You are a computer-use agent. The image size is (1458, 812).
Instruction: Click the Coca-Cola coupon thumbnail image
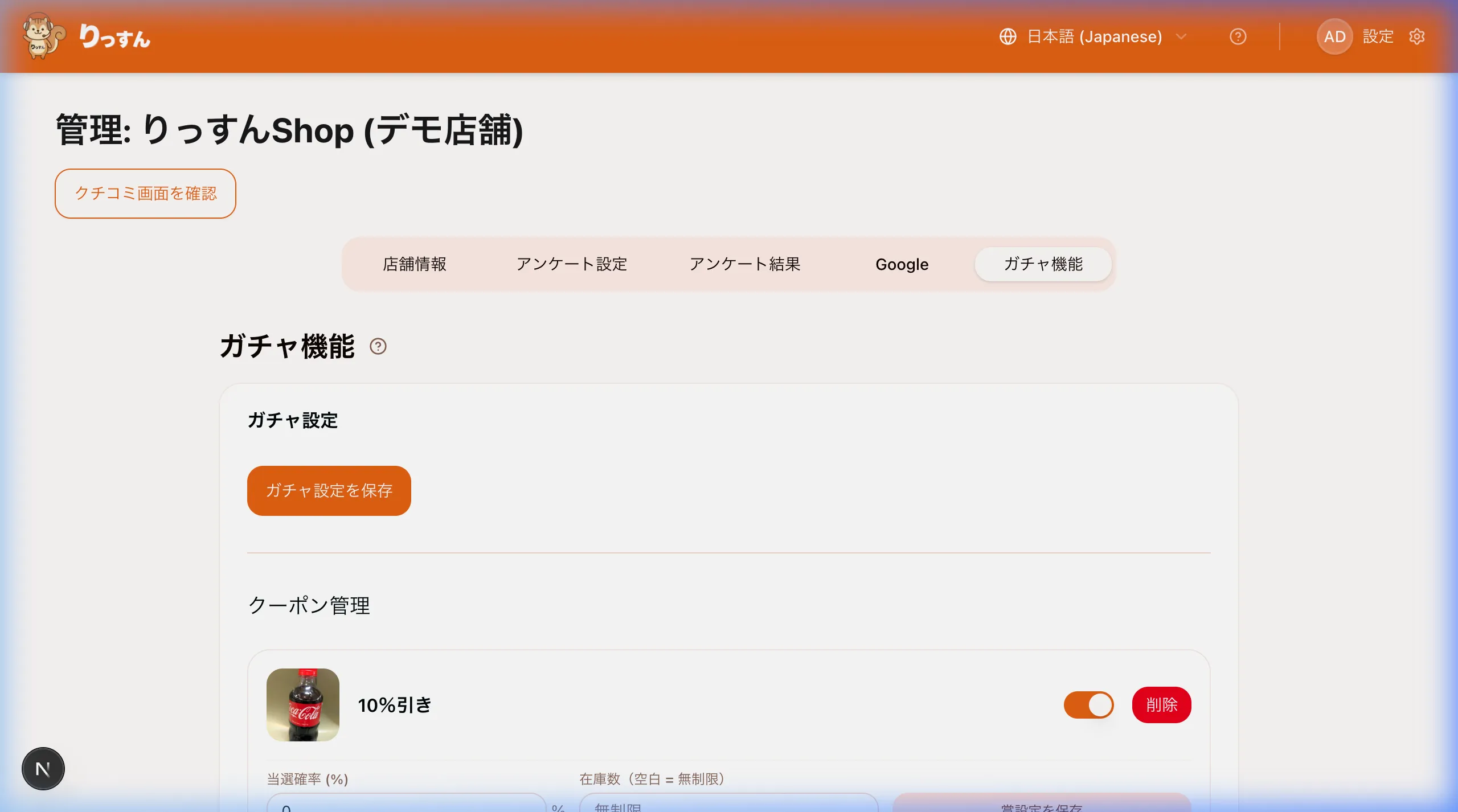[x=303, y=705]
